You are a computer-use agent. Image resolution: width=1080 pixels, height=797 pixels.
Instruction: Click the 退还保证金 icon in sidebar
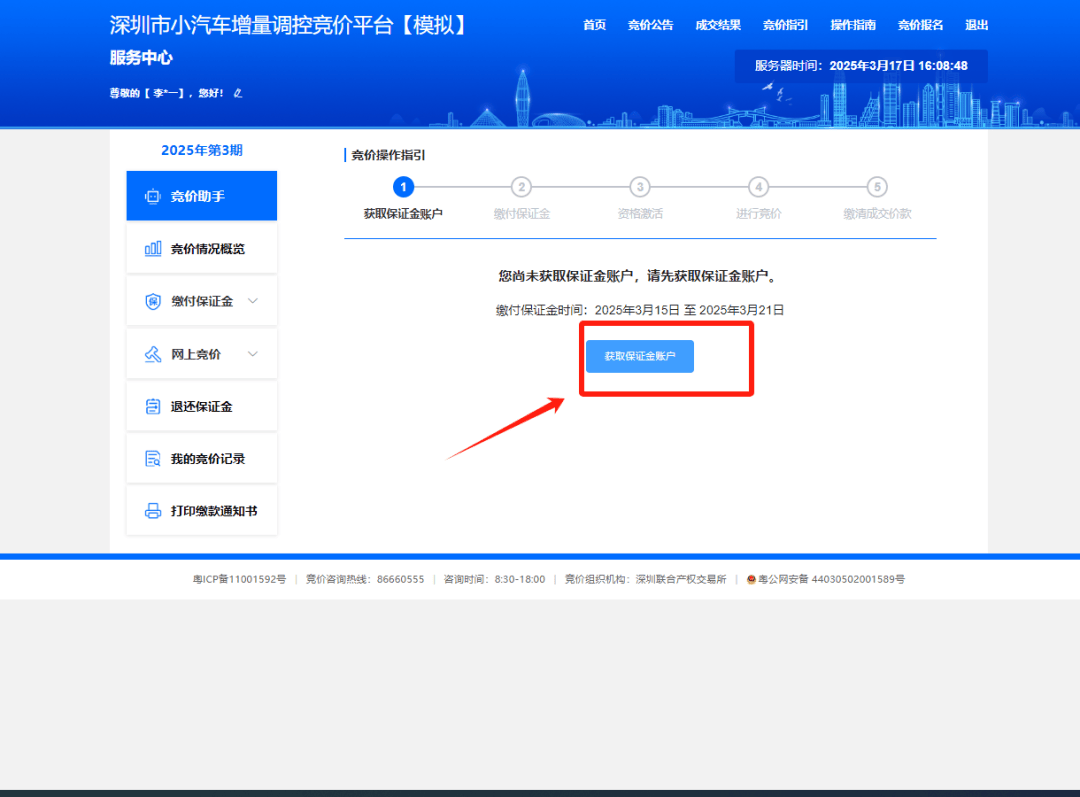point(153,407)
